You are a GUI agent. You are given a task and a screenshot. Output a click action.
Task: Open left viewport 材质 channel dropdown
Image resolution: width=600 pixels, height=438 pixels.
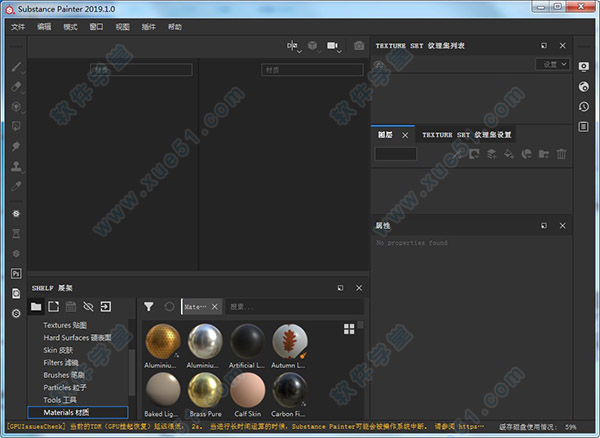coord(141,70)
